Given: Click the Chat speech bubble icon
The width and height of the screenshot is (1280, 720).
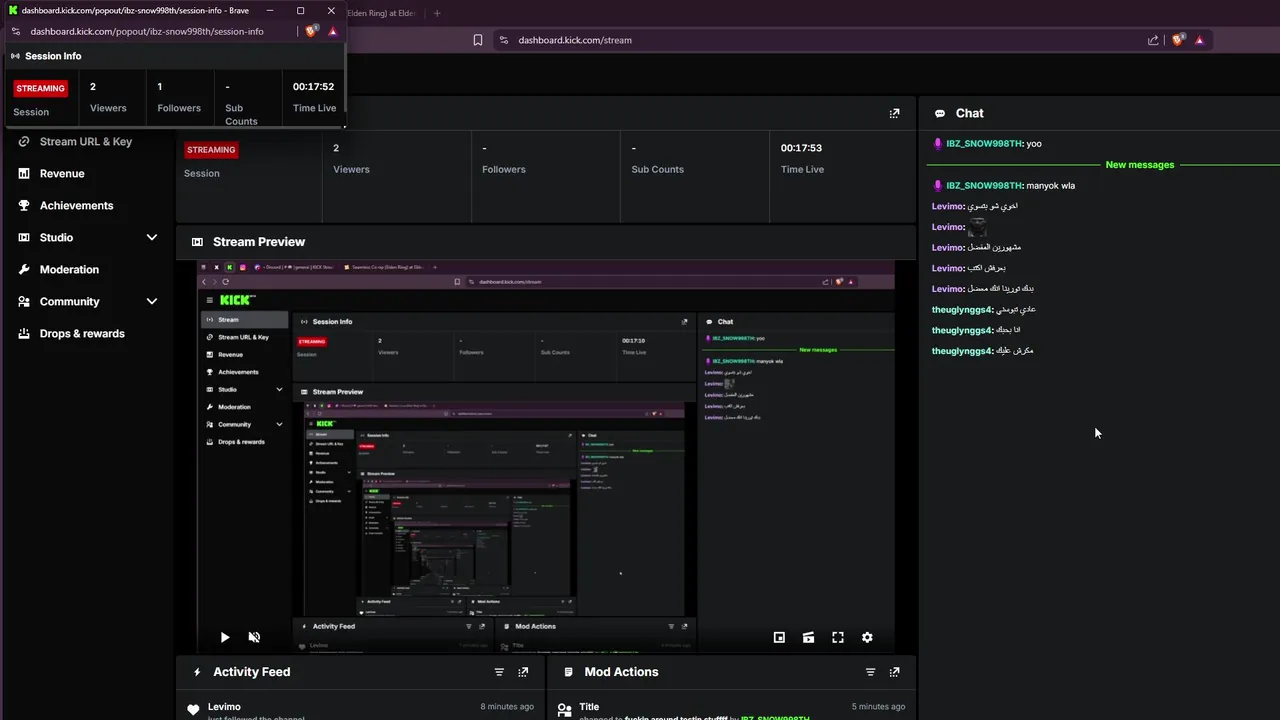Looking at the screenshot, I should coord(940,114).
